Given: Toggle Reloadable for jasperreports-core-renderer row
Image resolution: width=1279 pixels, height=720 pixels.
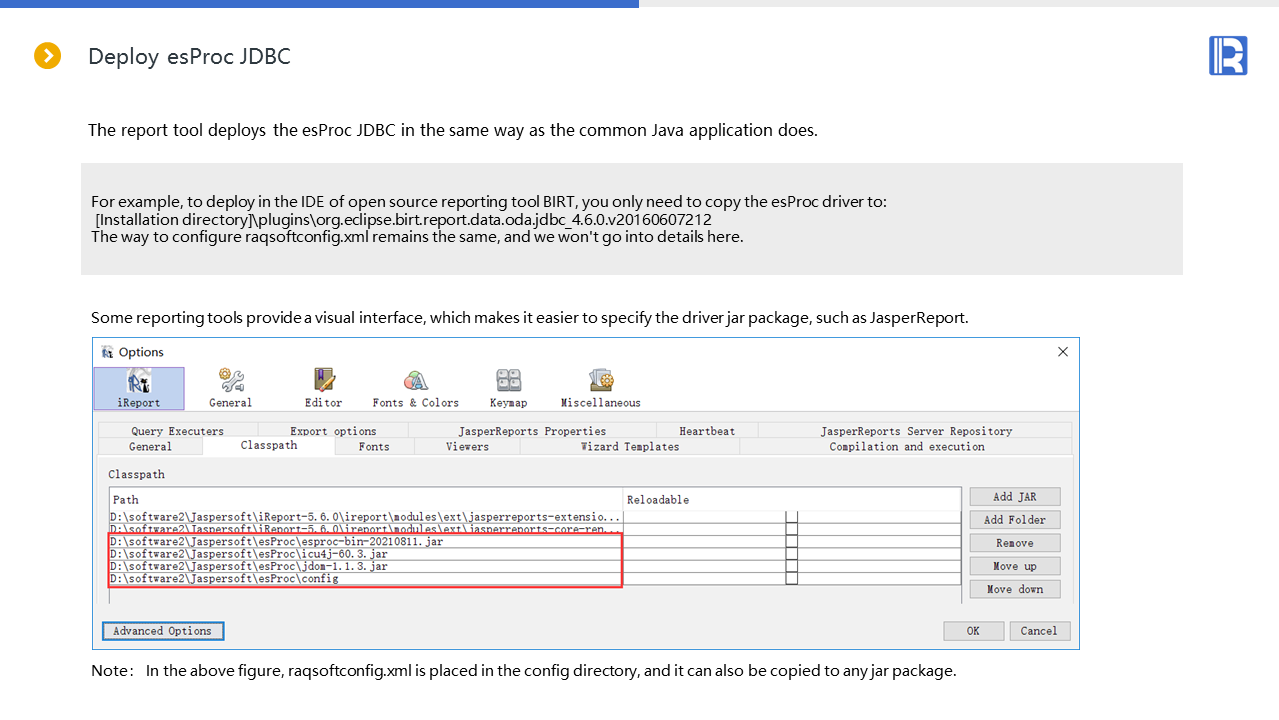Looking at the screenshot, I should point(792,528).
